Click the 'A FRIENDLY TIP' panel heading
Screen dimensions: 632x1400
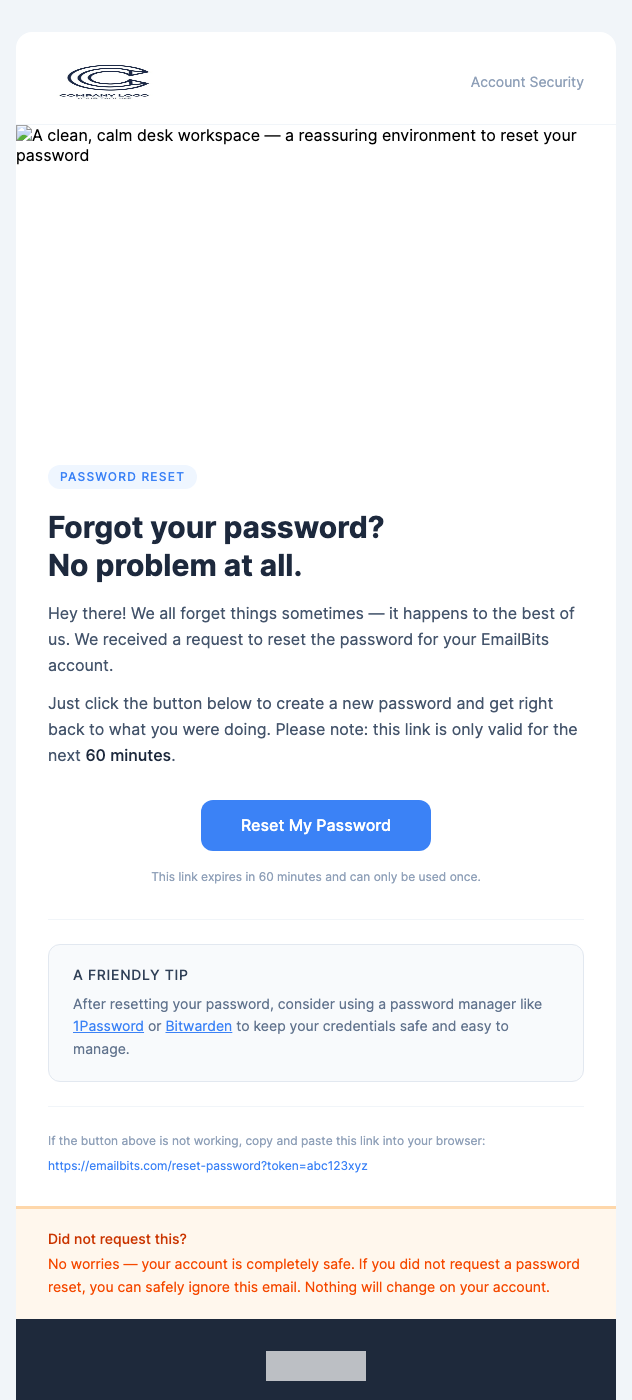pos(130,975)
